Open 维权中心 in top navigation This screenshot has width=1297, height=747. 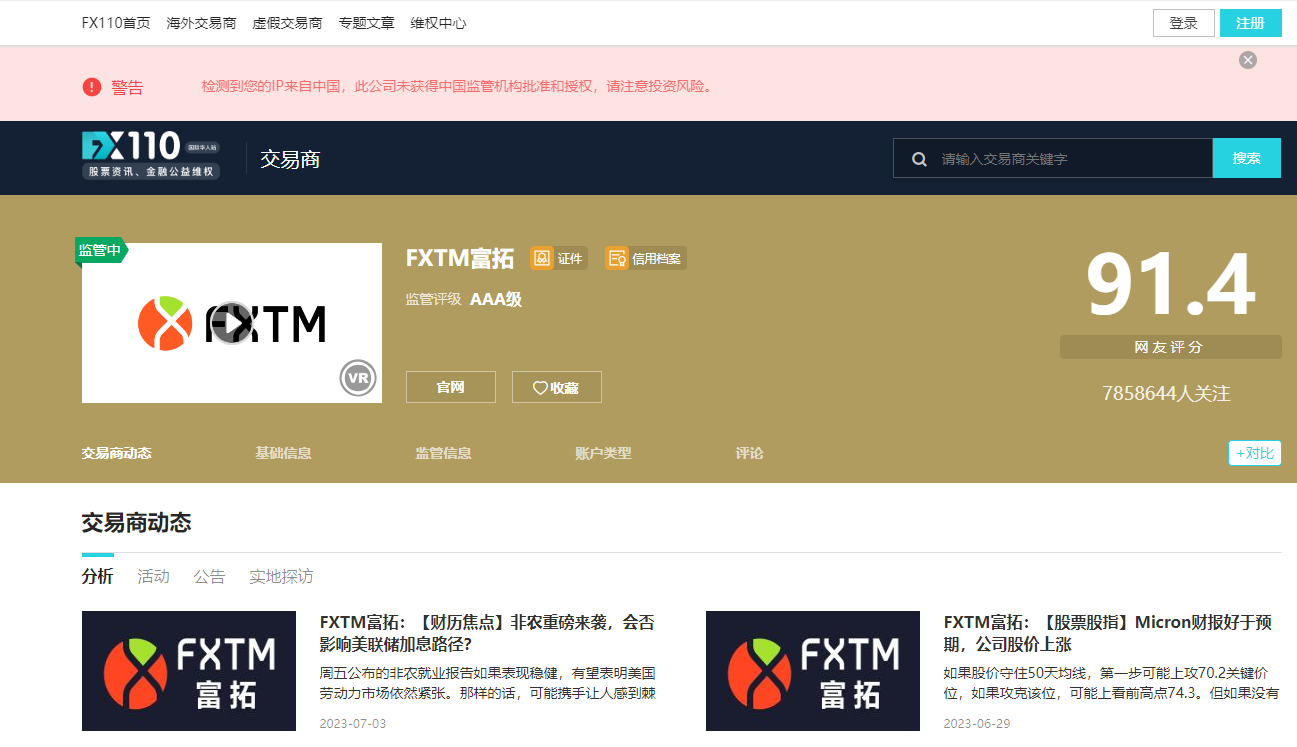tap(438, 23)
